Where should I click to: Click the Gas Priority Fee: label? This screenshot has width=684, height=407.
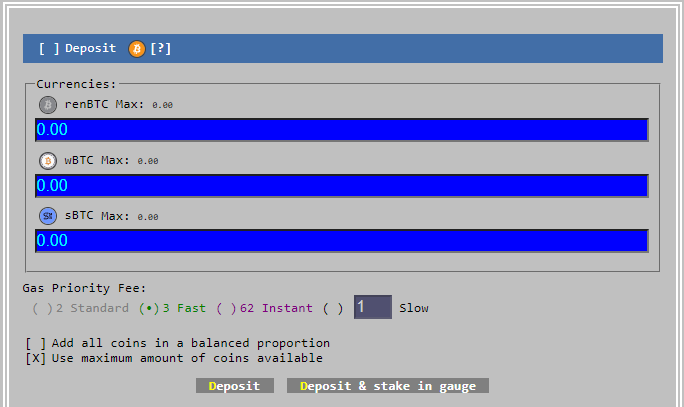[84, 288]
